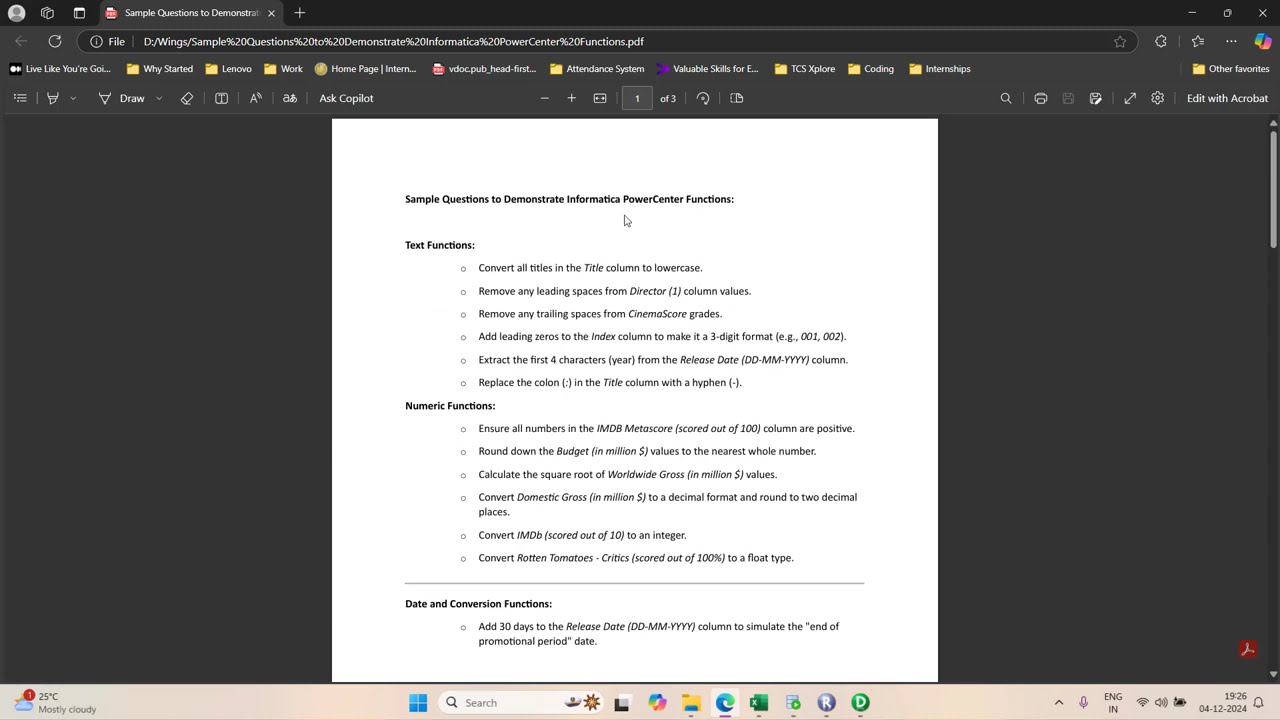Viewport: 1280px width, 720px height.
Task: Open browser Settings and more menu
Action: coord(1231,42)
